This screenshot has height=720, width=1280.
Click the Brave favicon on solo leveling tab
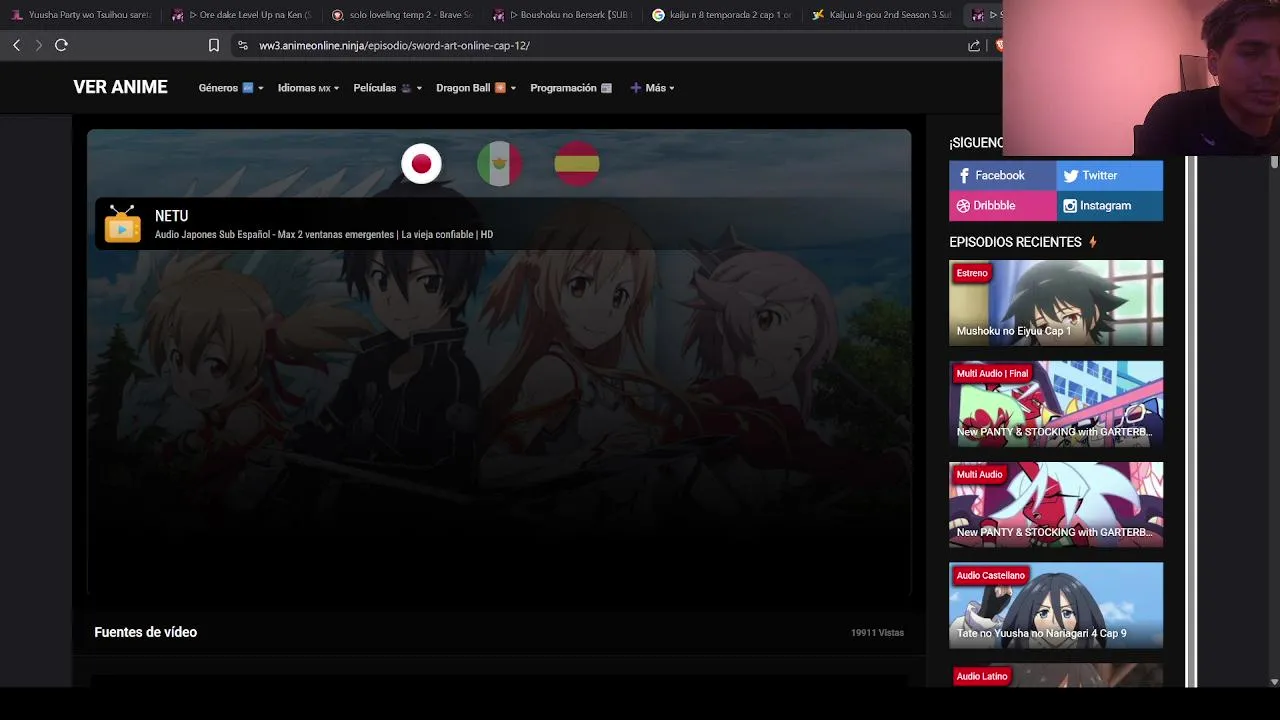tap(337, 15)
